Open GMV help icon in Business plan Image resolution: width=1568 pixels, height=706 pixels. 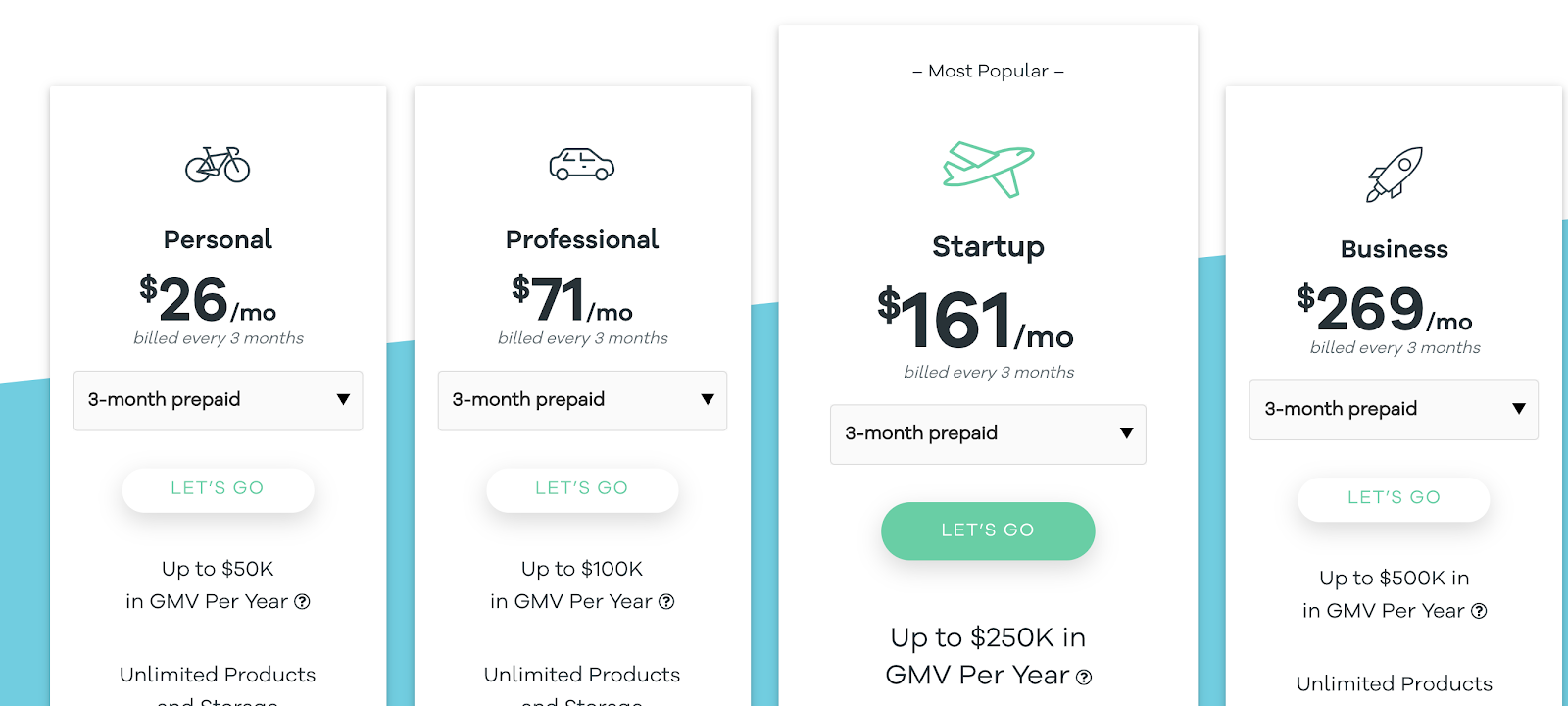click(x=1479, y=611)
